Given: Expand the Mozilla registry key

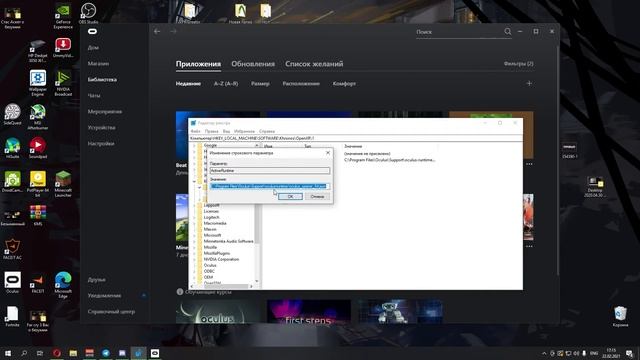Looking at the screenshot, I should tap(194, 247).
